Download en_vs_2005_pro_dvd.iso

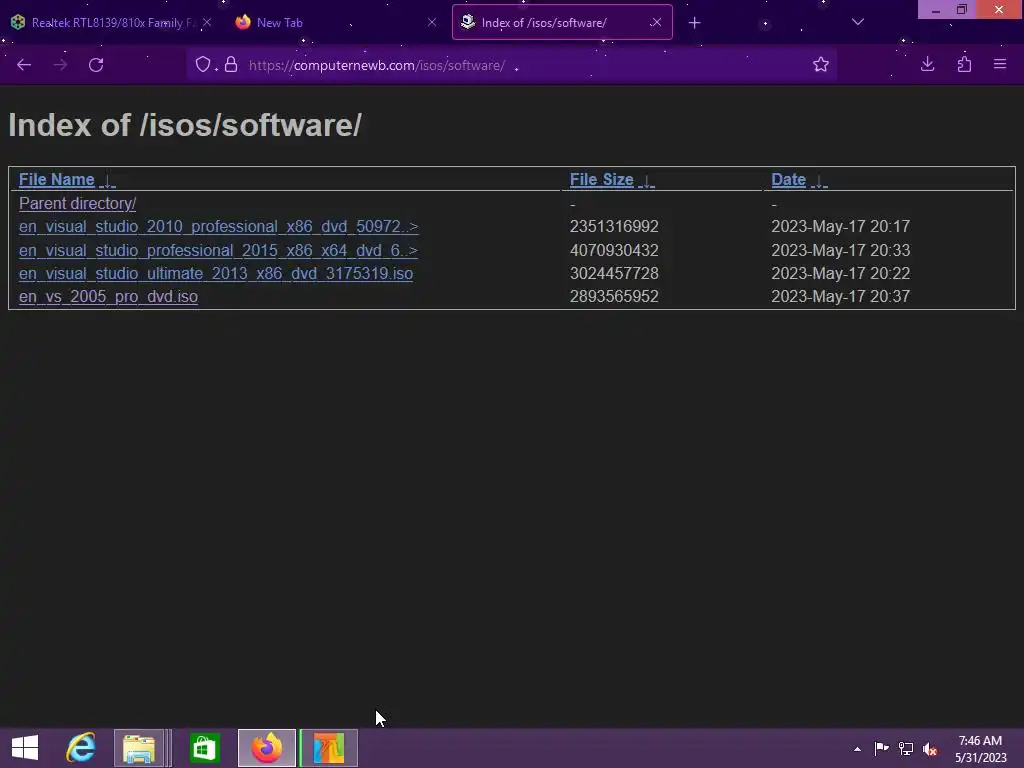(108, 296)
